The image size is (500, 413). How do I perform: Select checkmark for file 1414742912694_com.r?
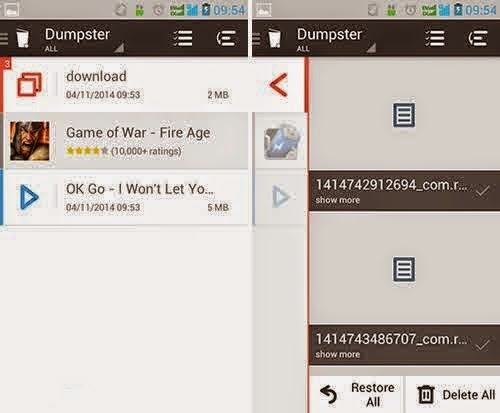coord(482,191)
